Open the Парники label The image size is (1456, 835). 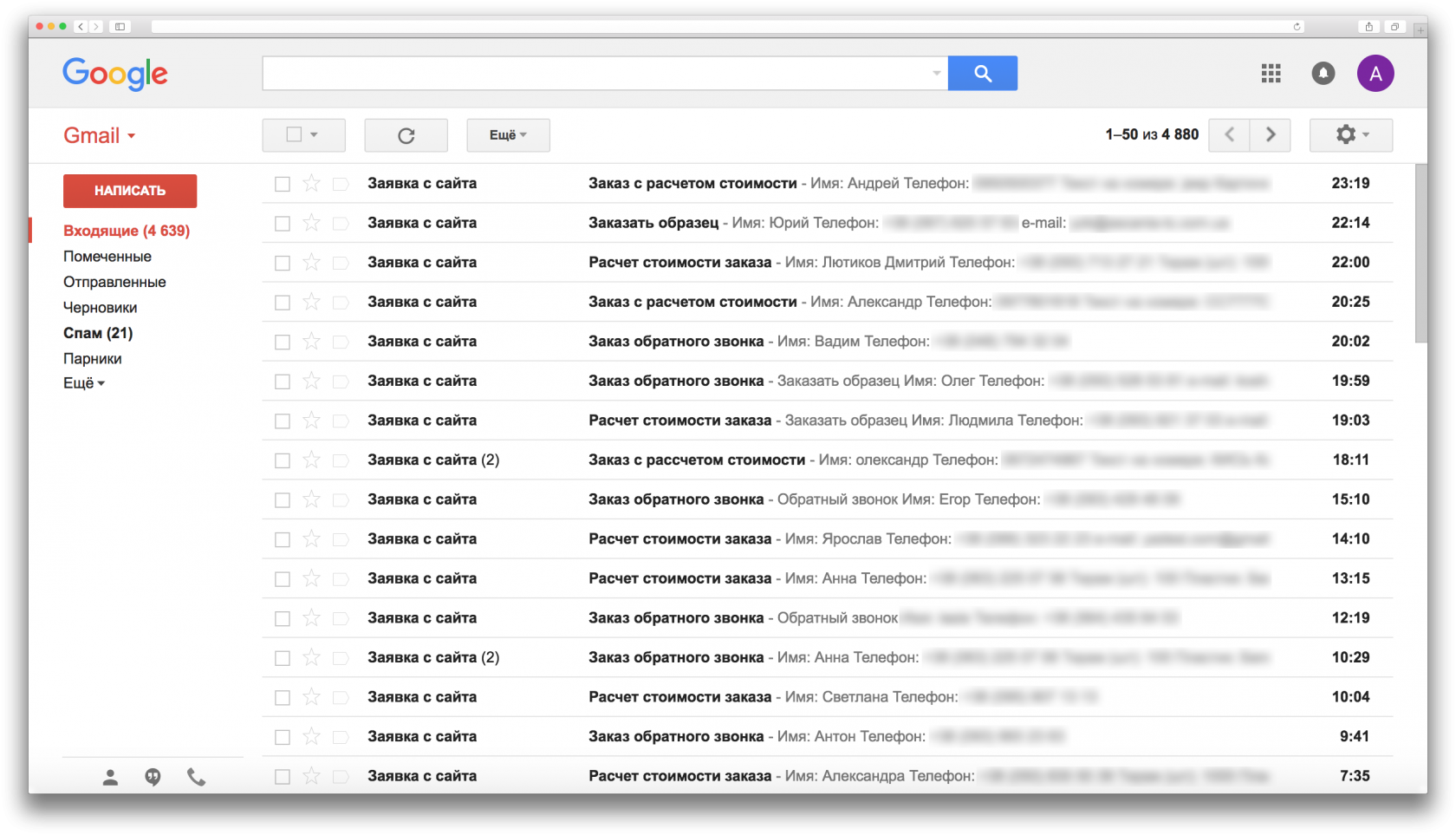93,359
